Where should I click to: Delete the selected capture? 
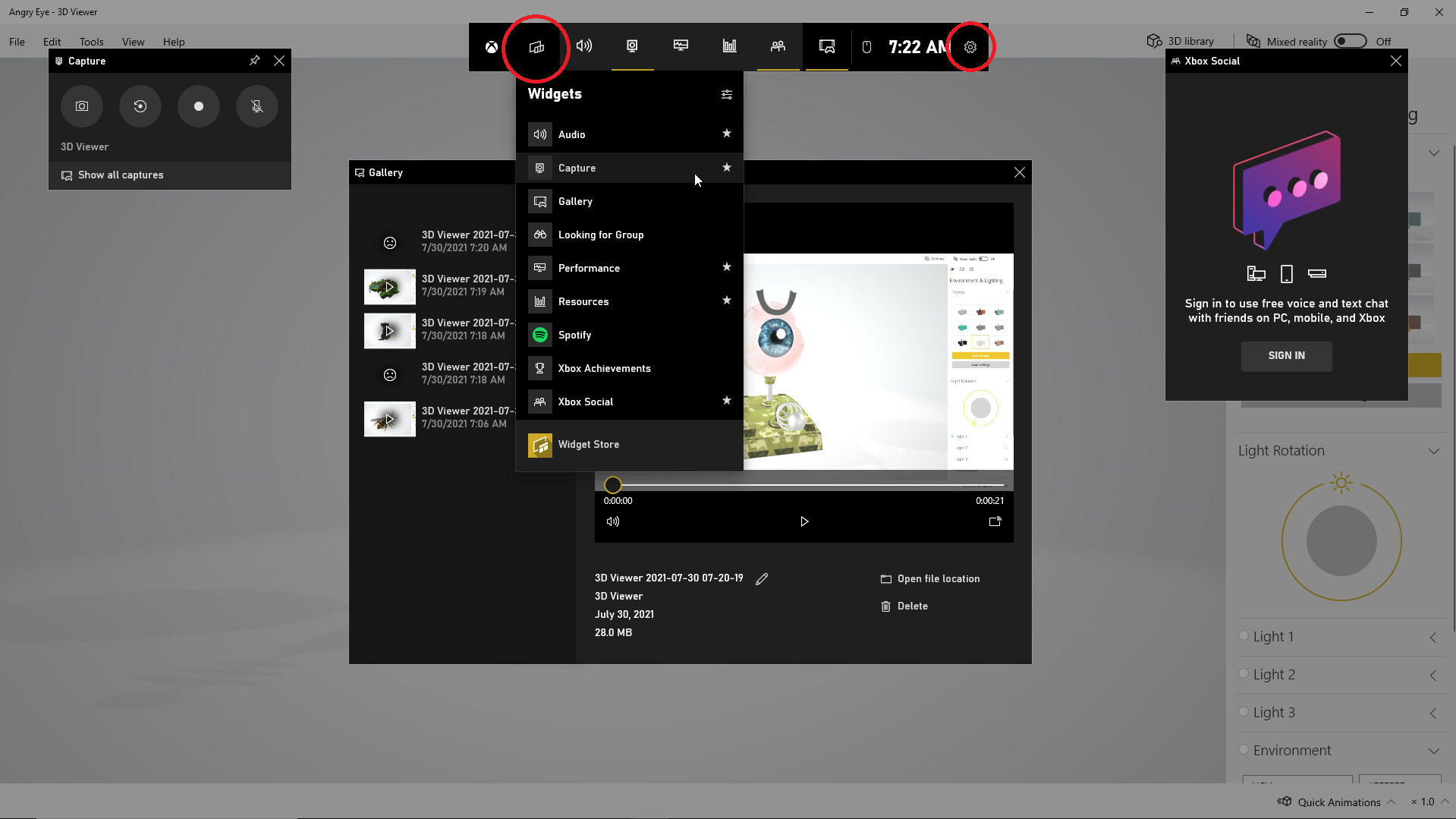904,606
